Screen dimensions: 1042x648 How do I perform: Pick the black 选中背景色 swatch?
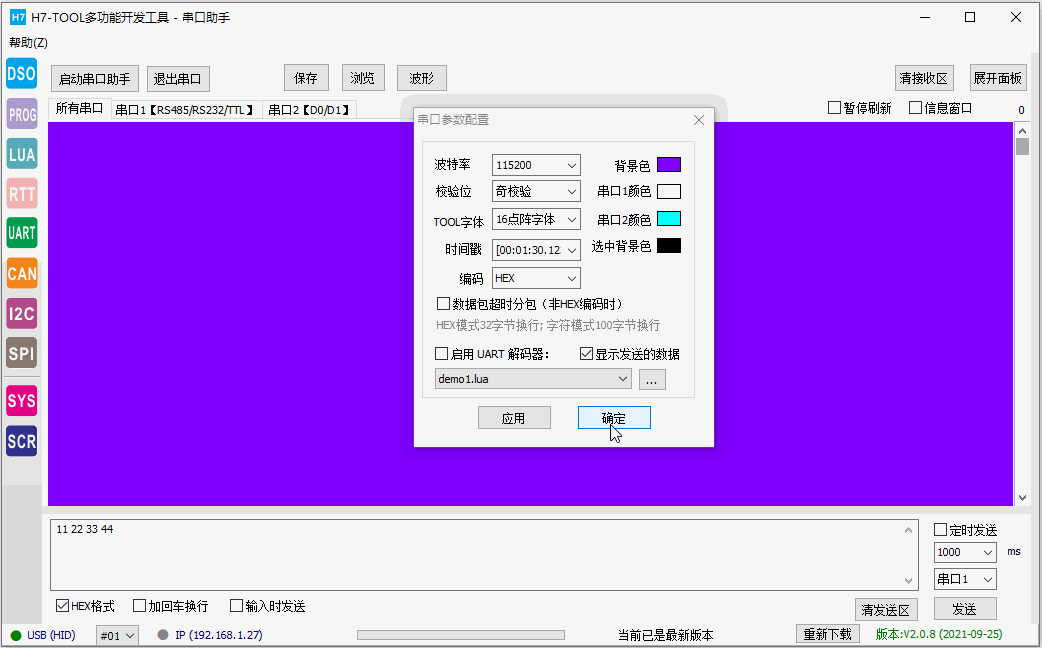[x=669, y=246]
